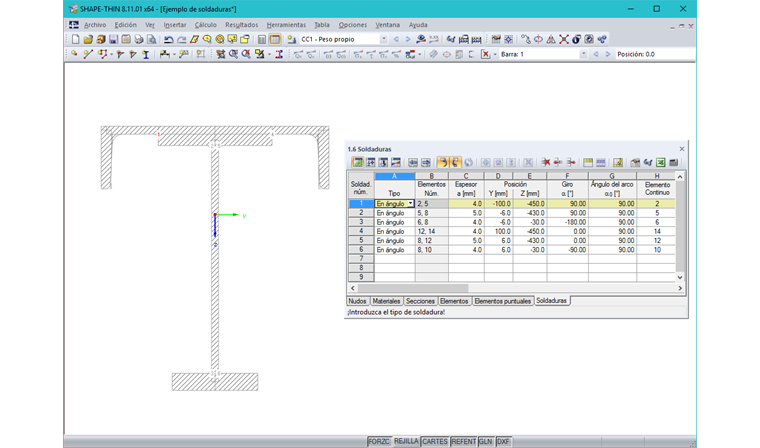
Task: Open the Archivo menu
Action: click(x=95, y=25)
